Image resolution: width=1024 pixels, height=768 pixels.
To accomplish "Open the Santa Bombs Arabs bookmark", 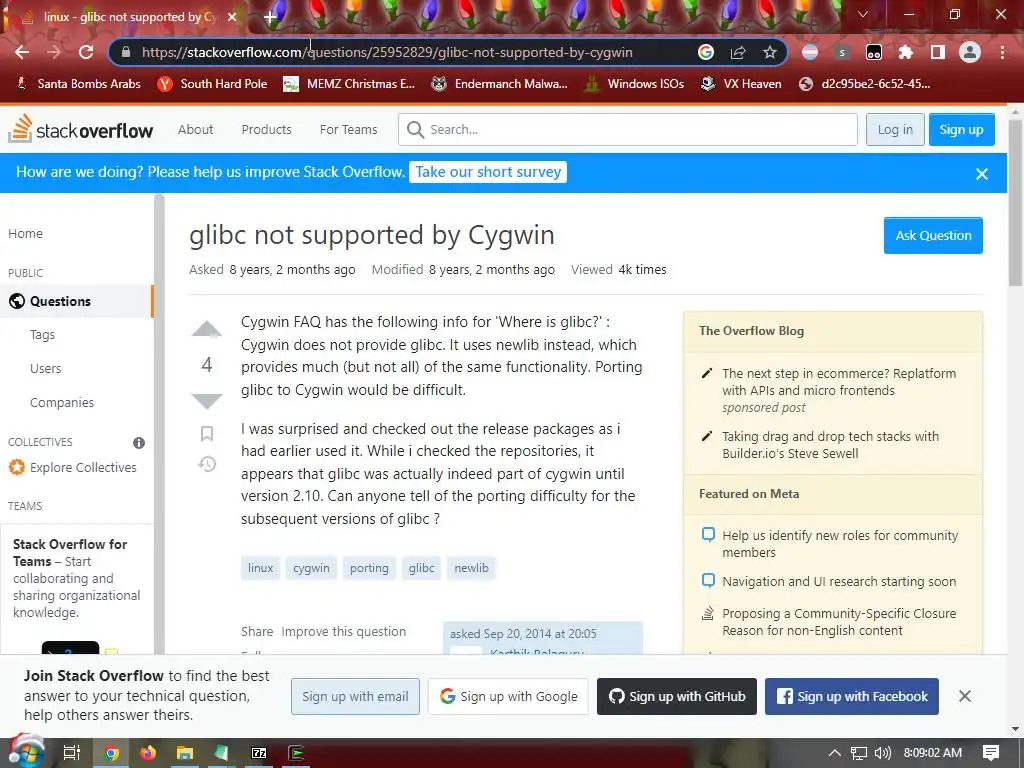I will point(78,84).
